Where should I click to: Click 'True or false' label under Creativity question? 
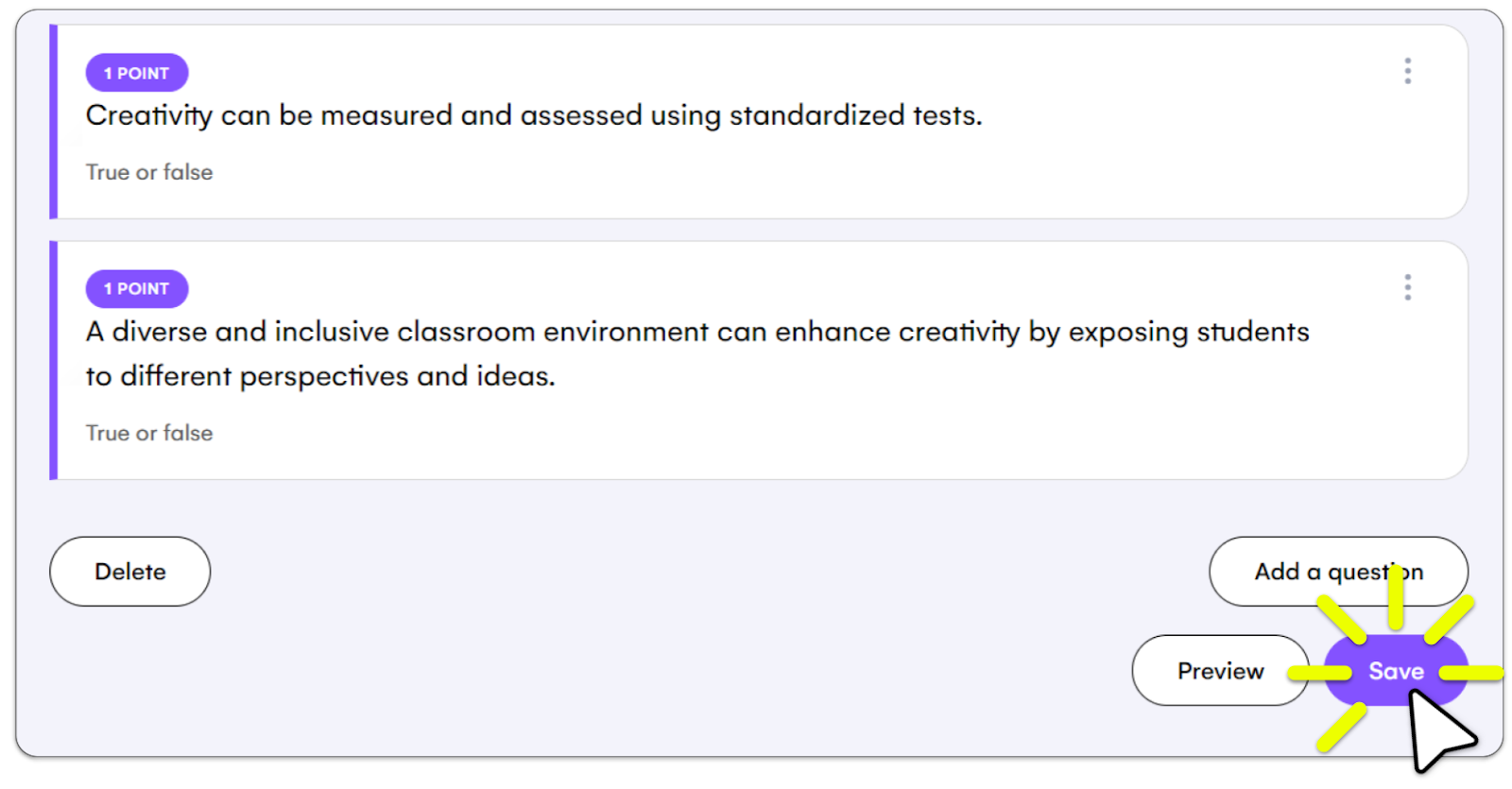tap(149, 172)
